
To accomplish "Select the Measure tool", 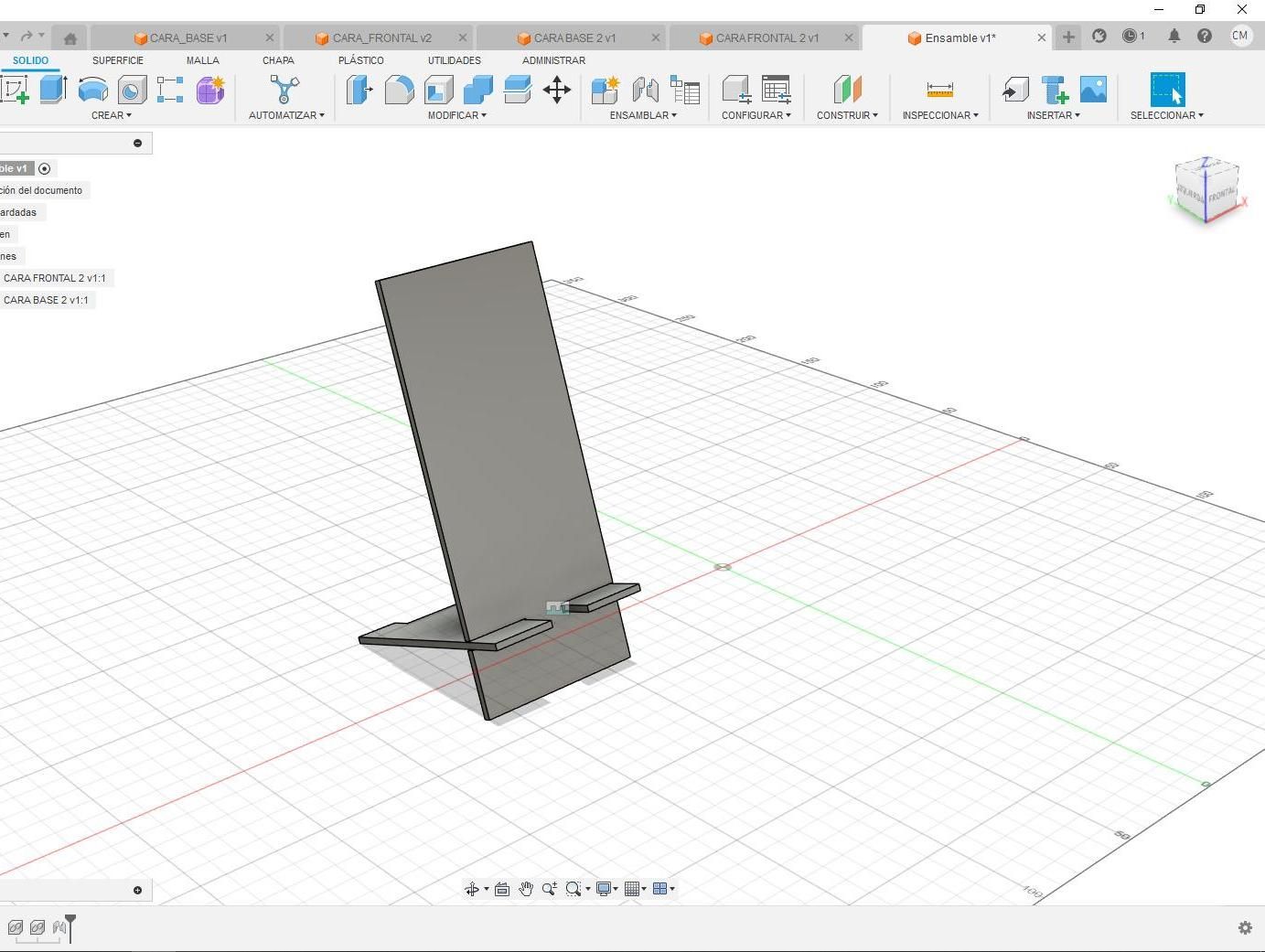I will pos(939,90).
